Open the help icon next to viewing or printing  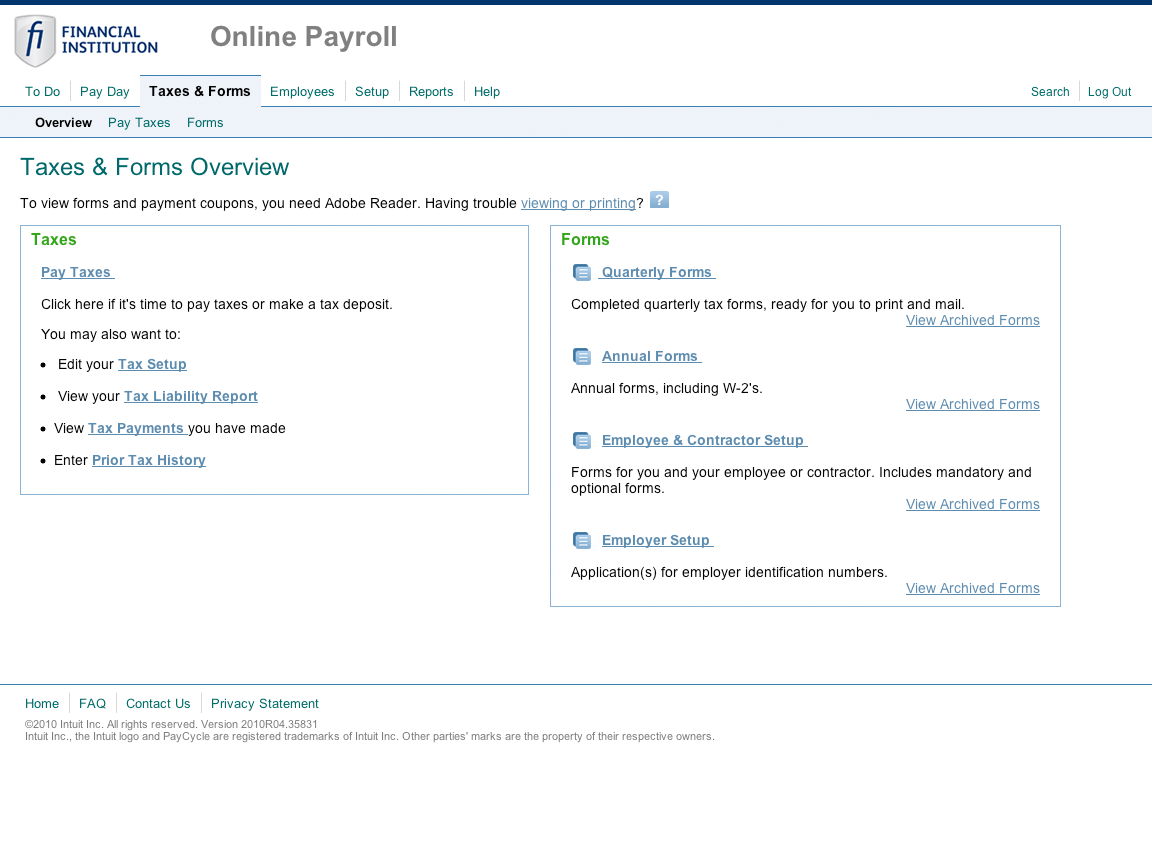pos(659,200)
